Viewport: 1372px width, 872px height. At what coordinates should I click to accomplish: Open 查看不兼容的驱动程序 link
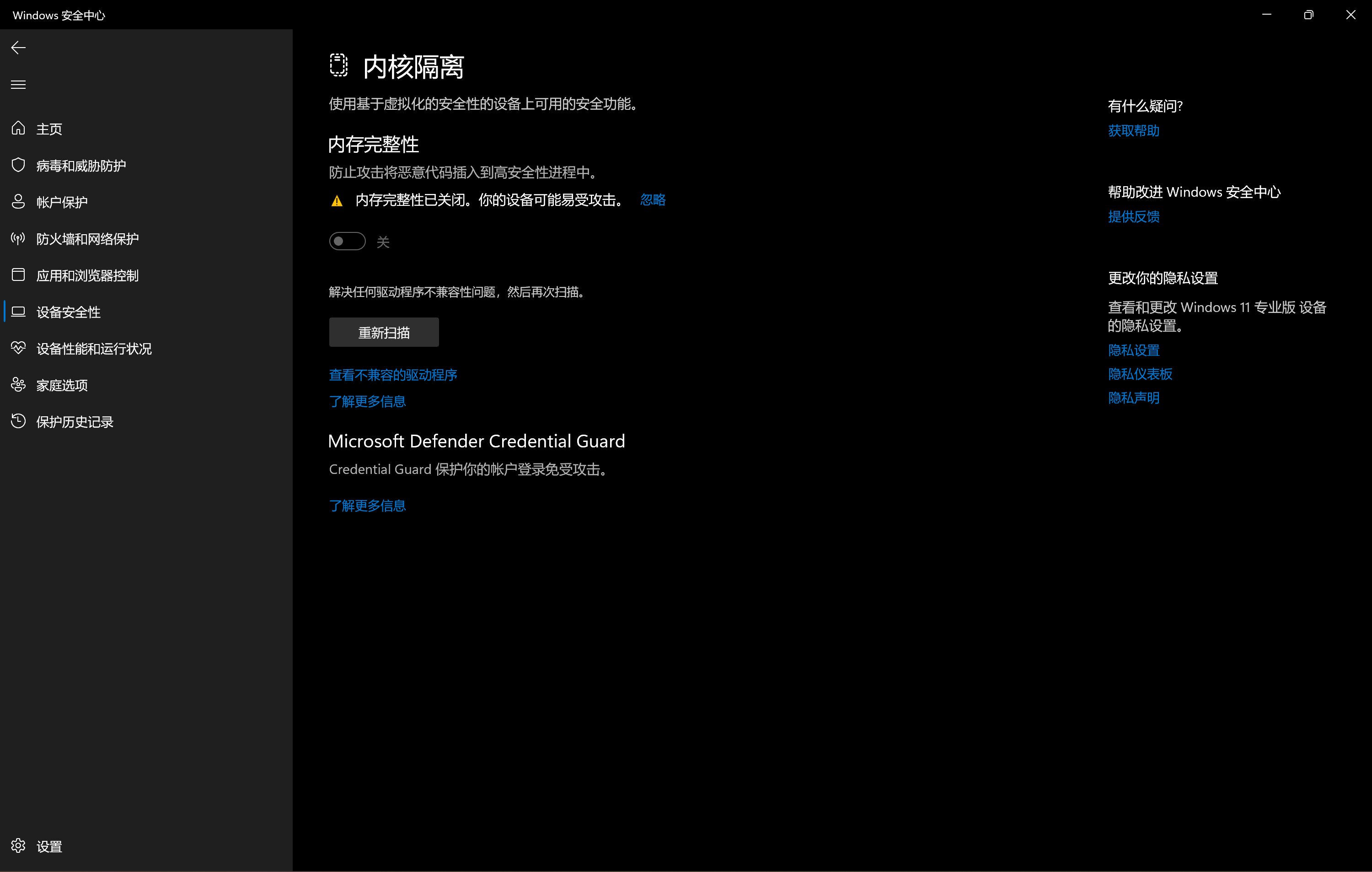point(392,375)
